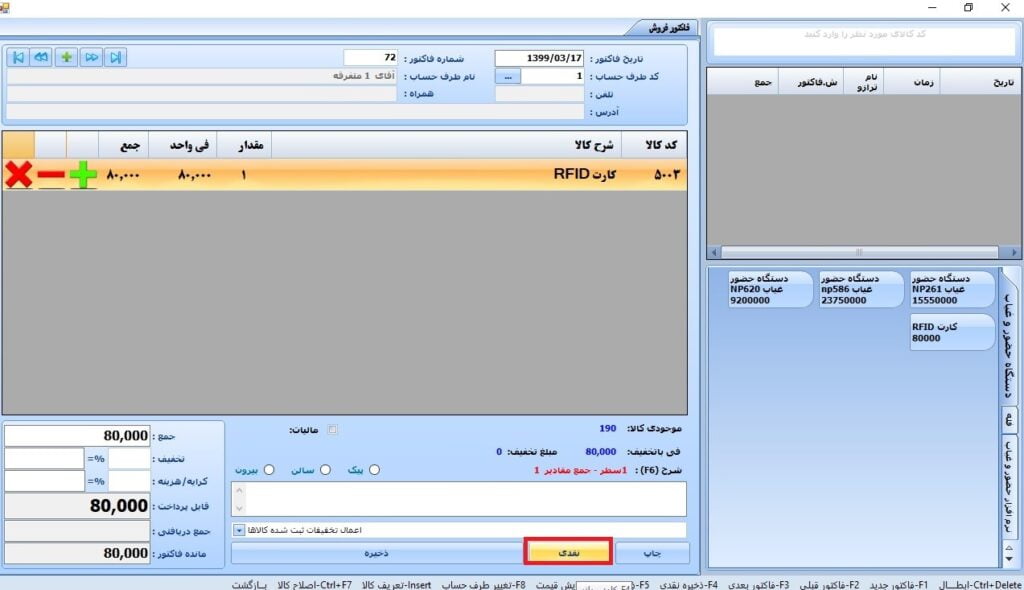Enable the مالیات (tax) checkbox
This screenshot has width=1024, height=590.
(332, 429)
